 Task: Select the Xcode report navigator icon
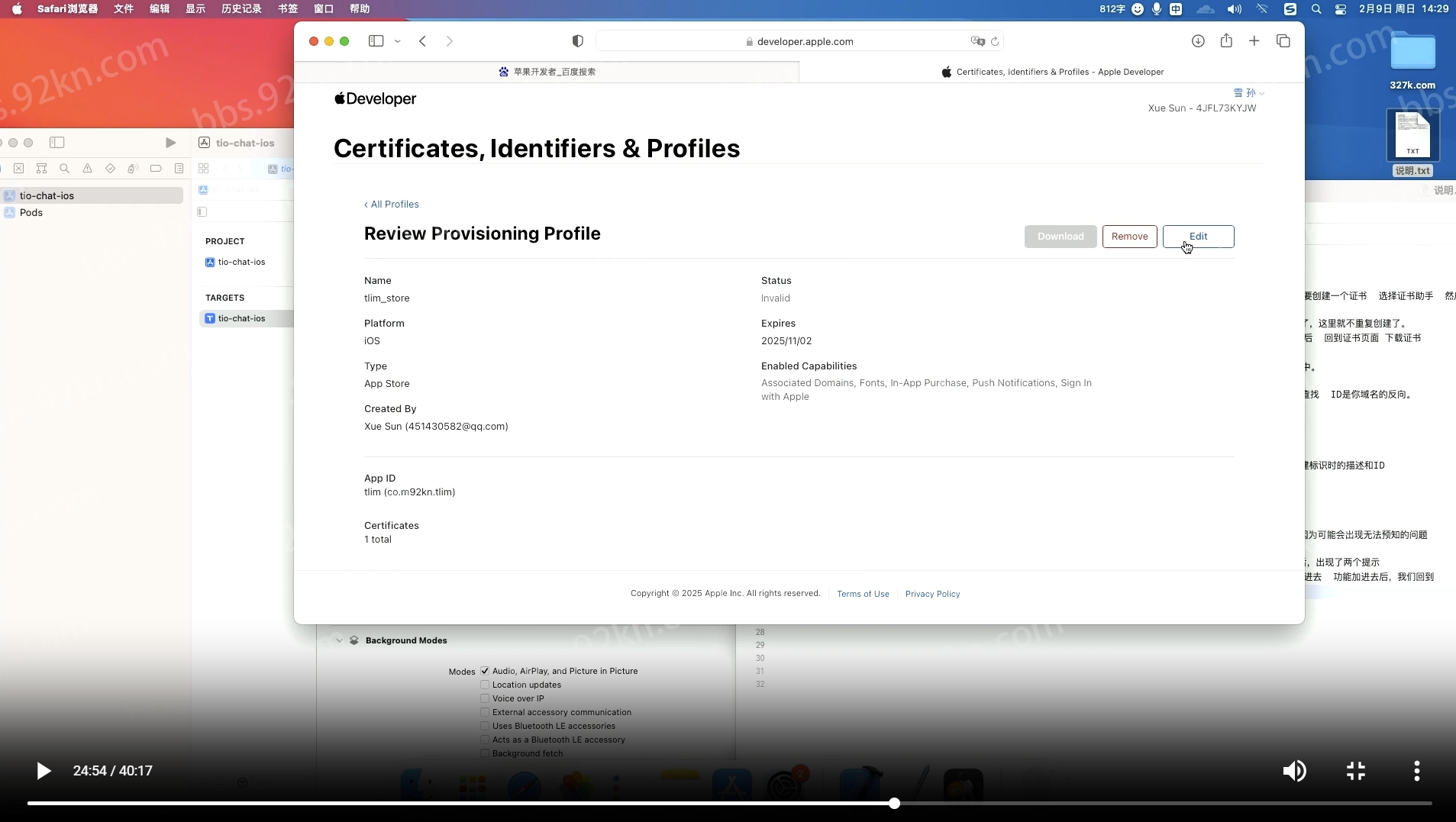(x=179, y=169)
